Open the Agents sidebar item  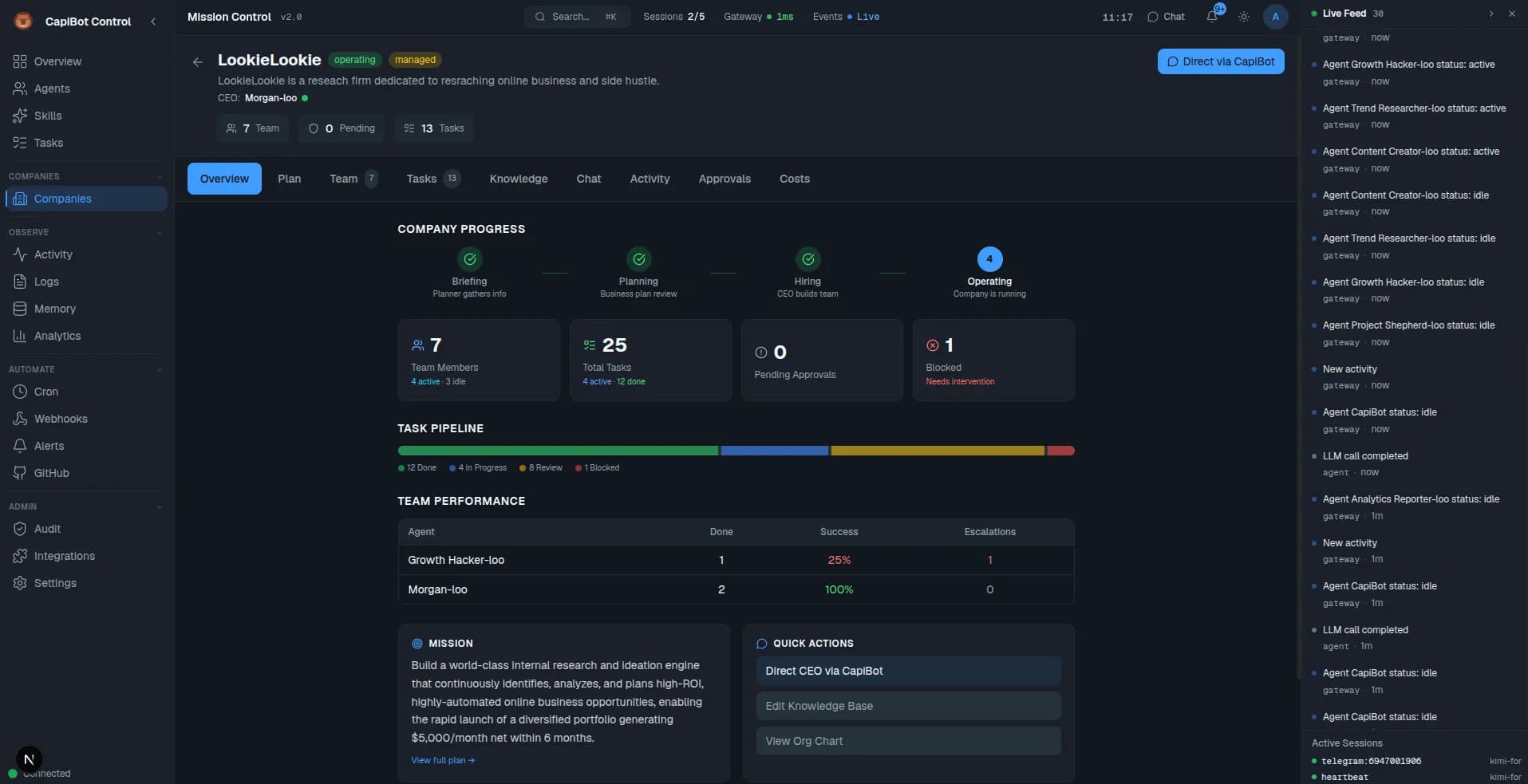[x=86, y=89]
